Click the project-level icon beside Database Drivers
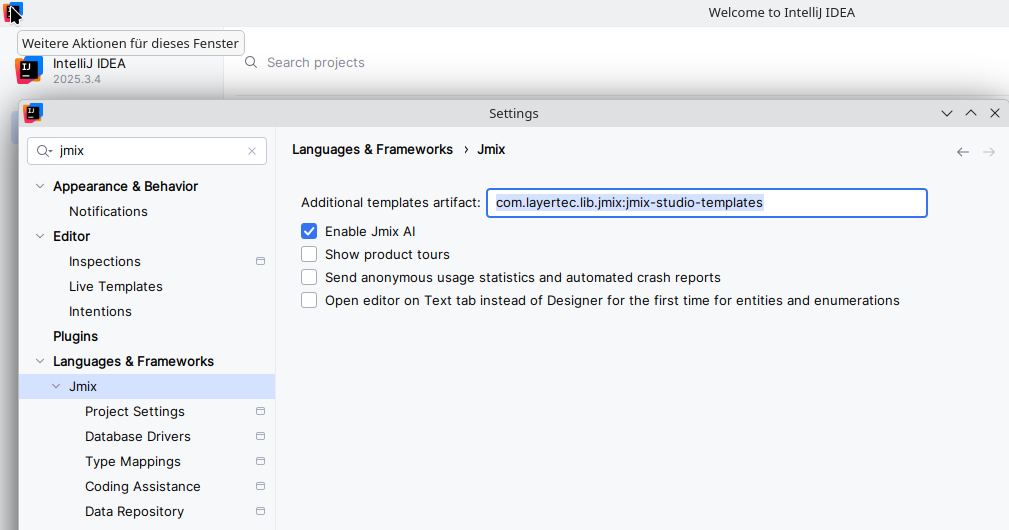 click(260, 437)
